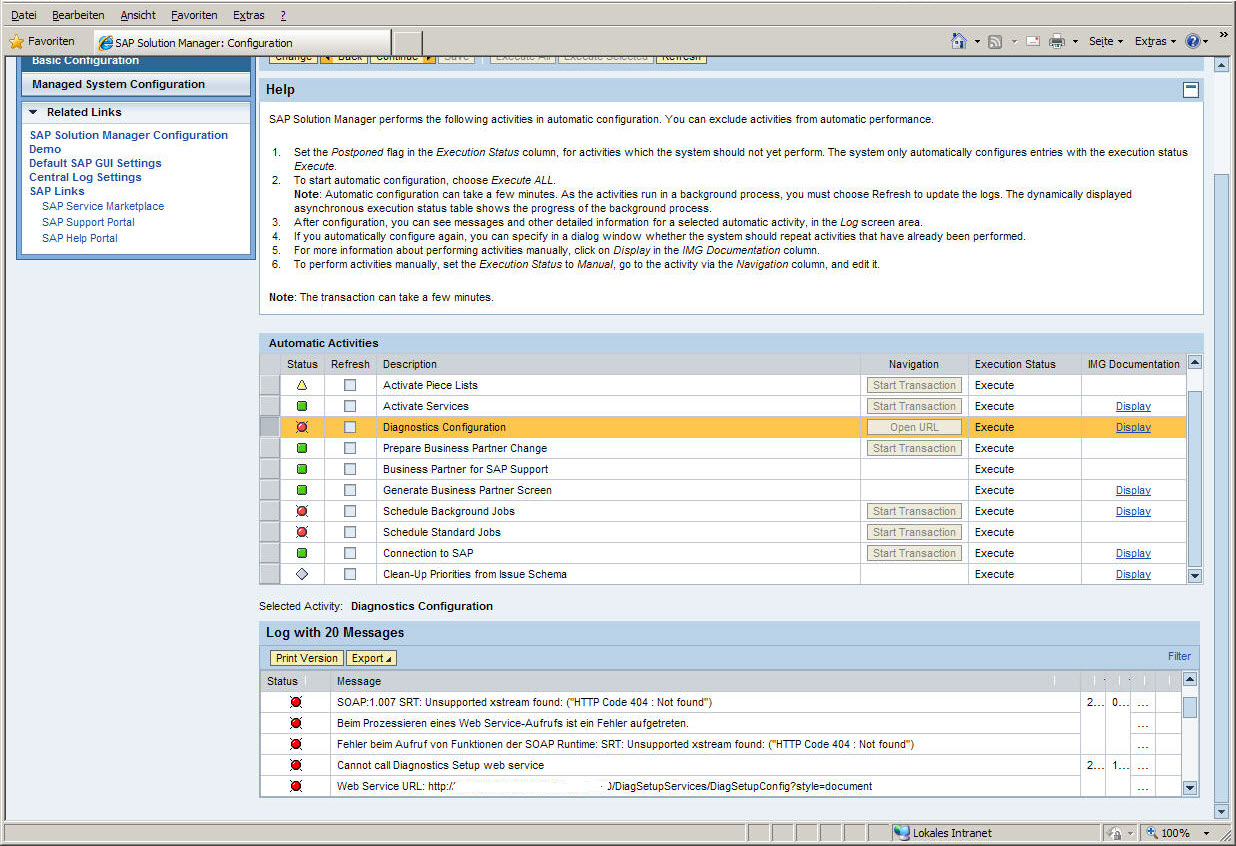Open the dropdown arrow beside the help icon
This screenshot has width=1236, height=846.
tap(1205, 42)
